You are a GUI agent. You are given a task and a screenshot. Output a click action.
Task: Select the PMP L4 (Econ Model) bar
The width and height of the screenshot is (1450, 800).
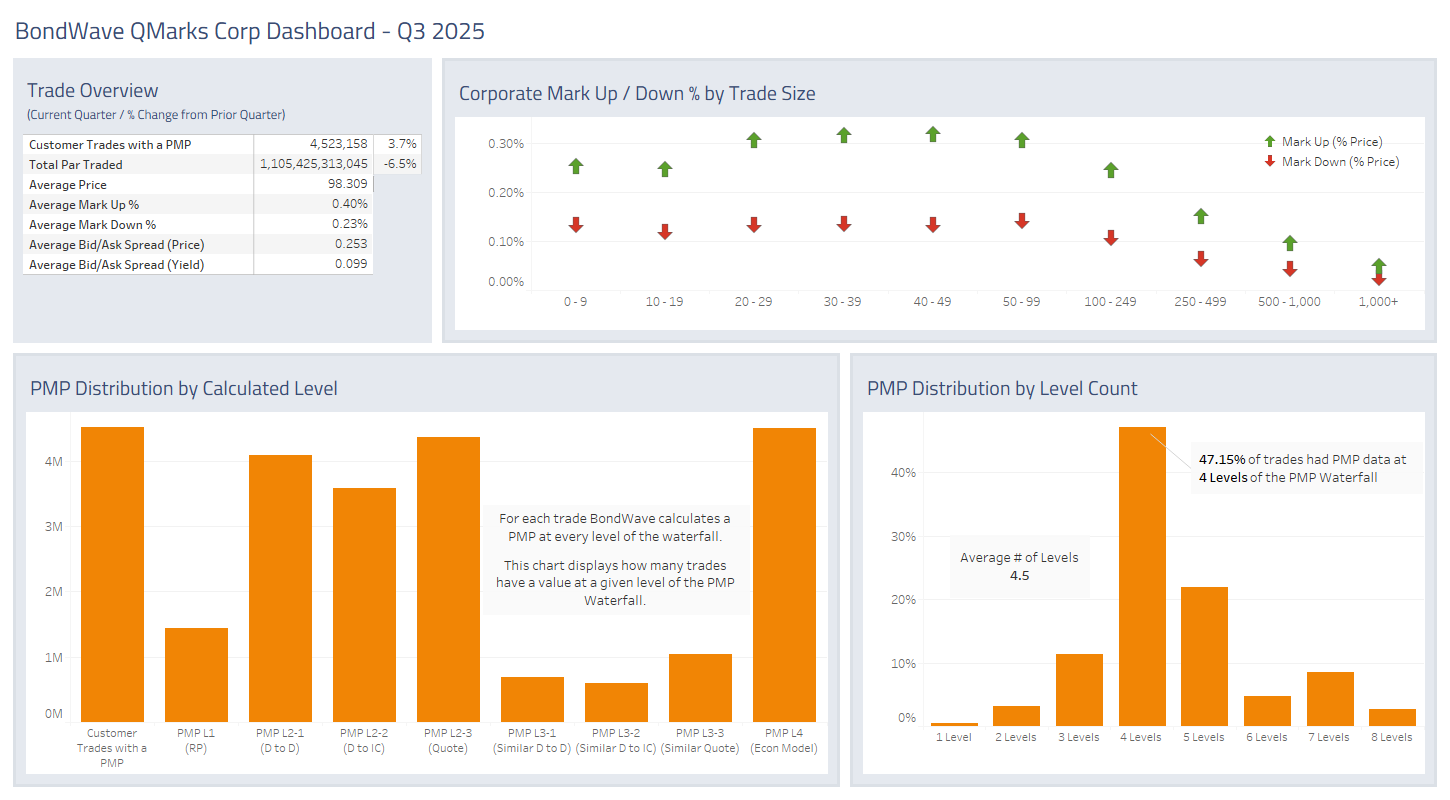click(x=784, y=575)
